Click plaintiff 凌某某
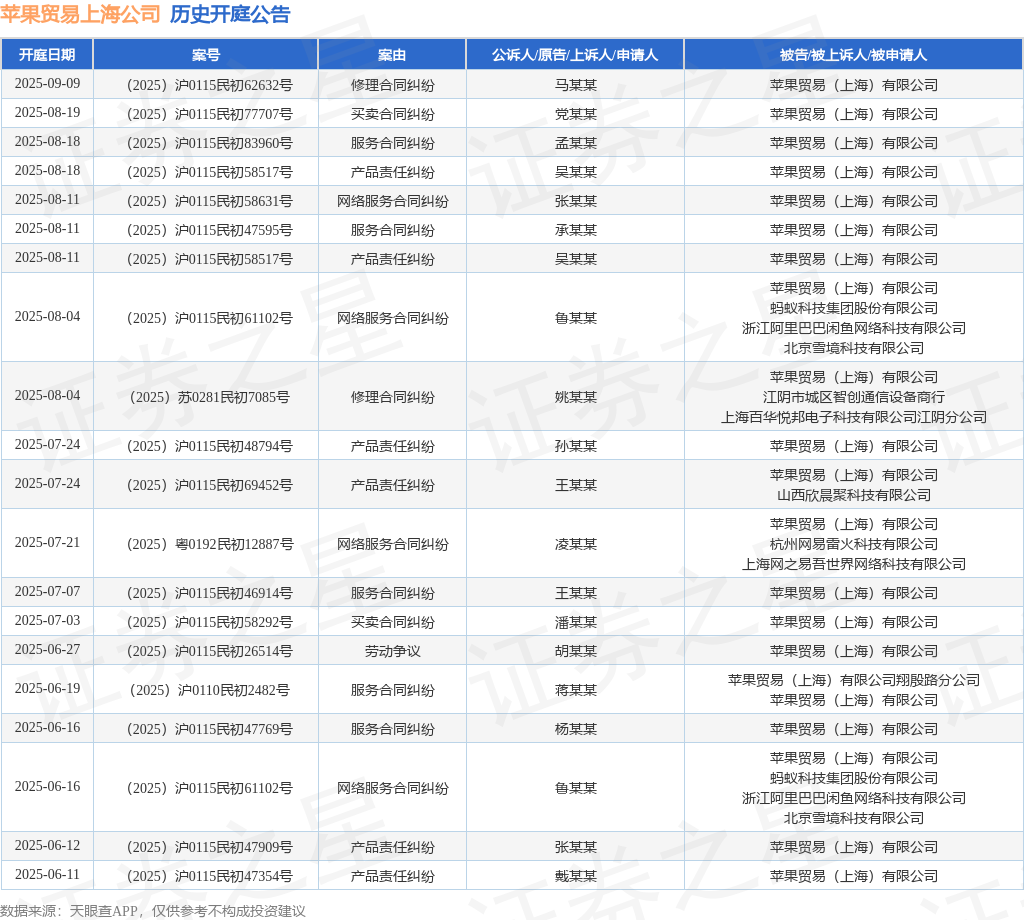1024x920 pixels. (575, 544)
